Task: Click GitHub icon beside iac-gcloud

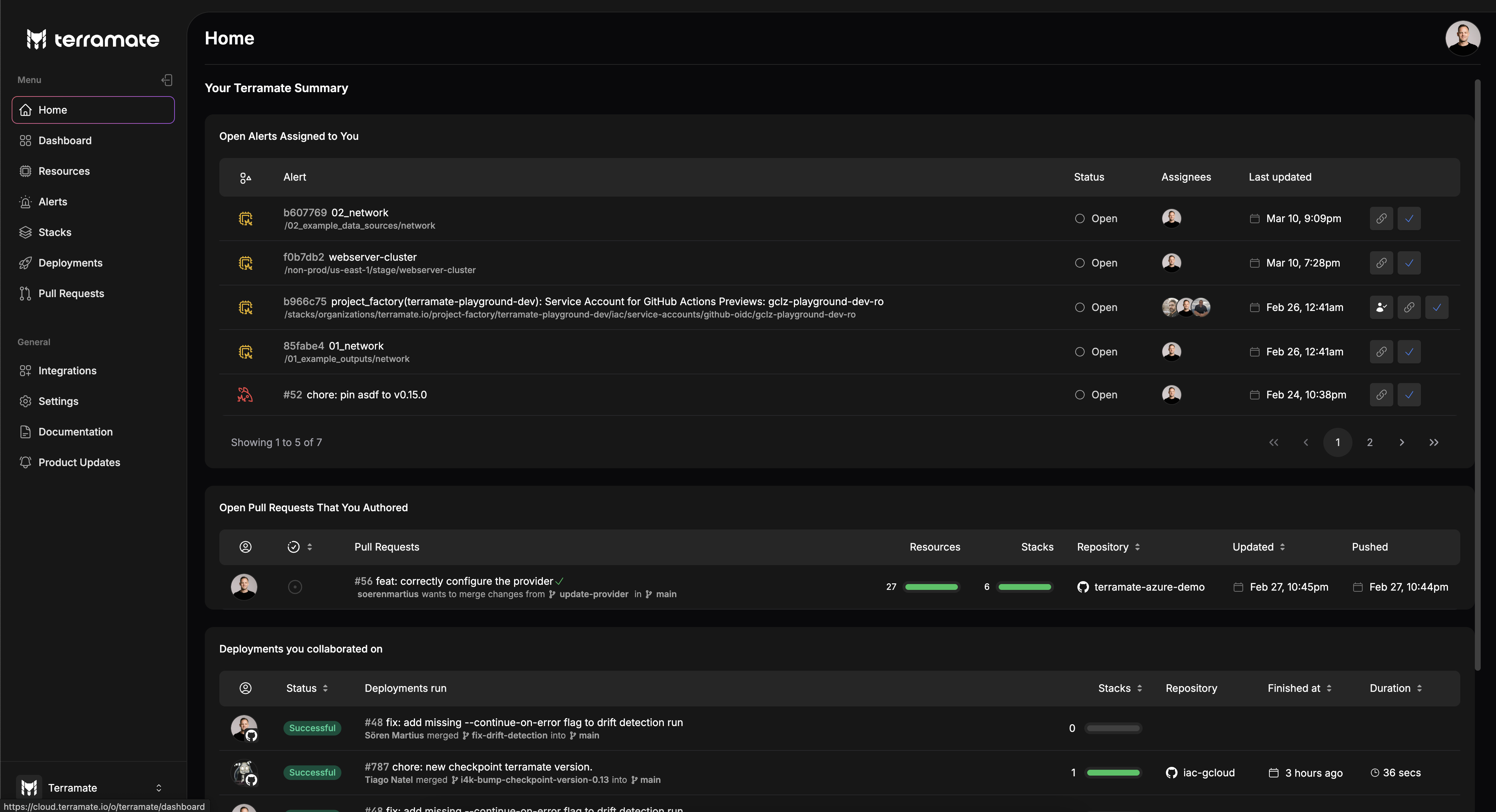Action: 1172,773
